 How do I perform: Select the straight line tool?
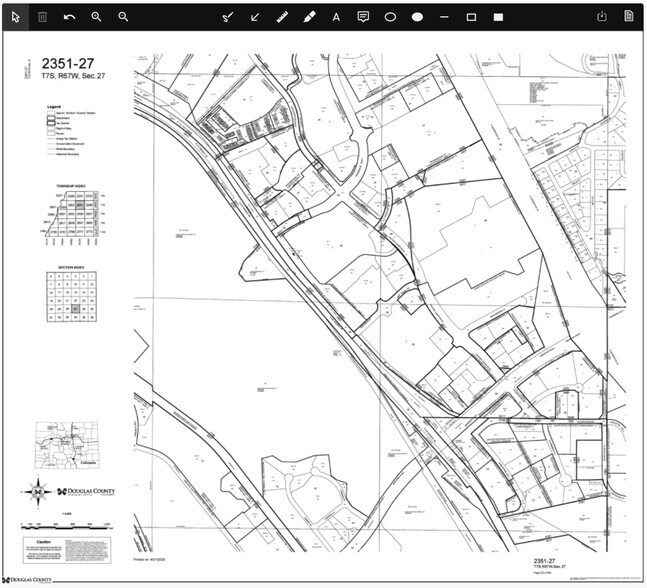point(444,16)
